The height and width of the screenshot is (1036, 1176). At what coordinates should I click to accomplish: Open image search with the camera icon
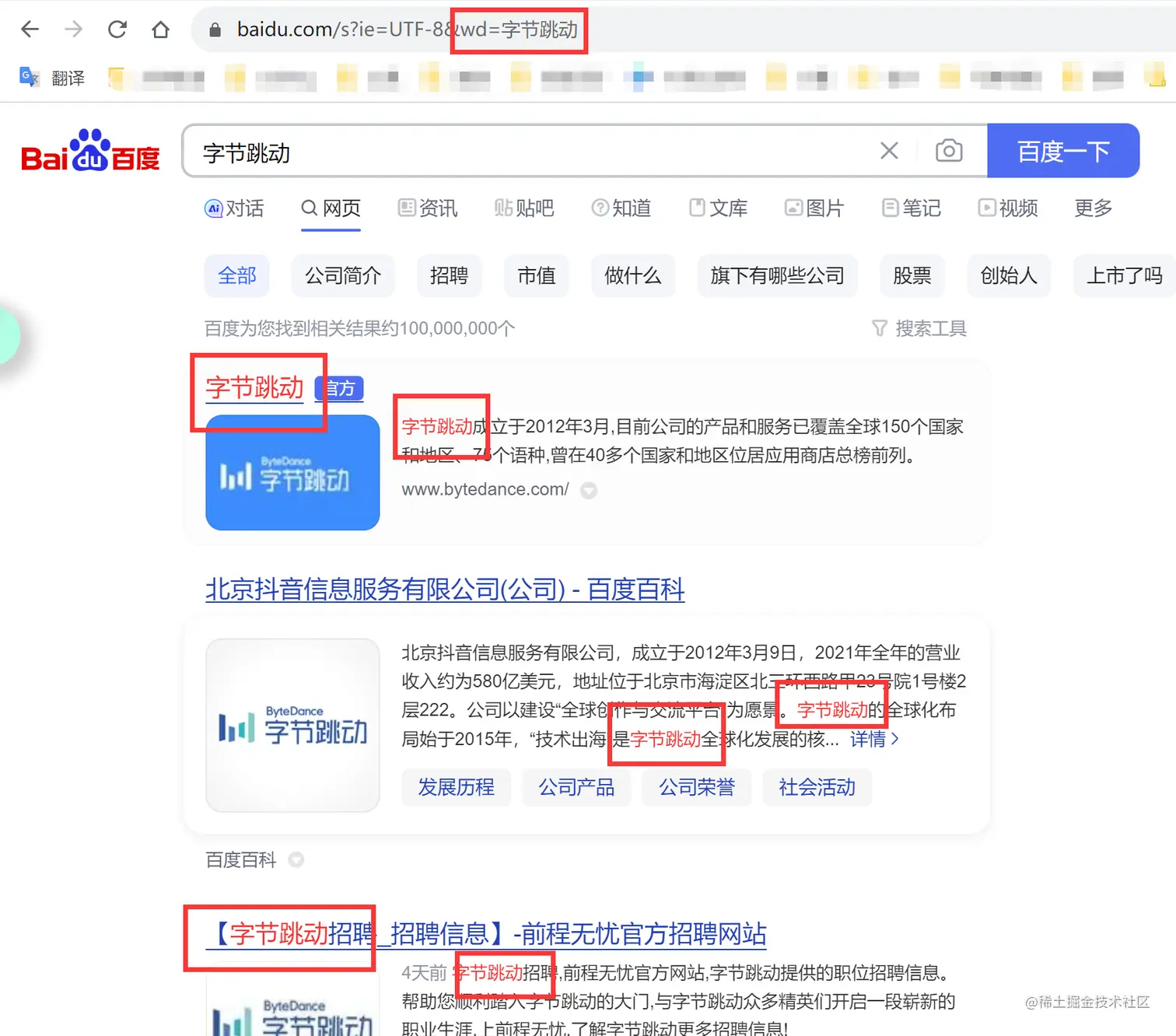[x=949, y=150]
